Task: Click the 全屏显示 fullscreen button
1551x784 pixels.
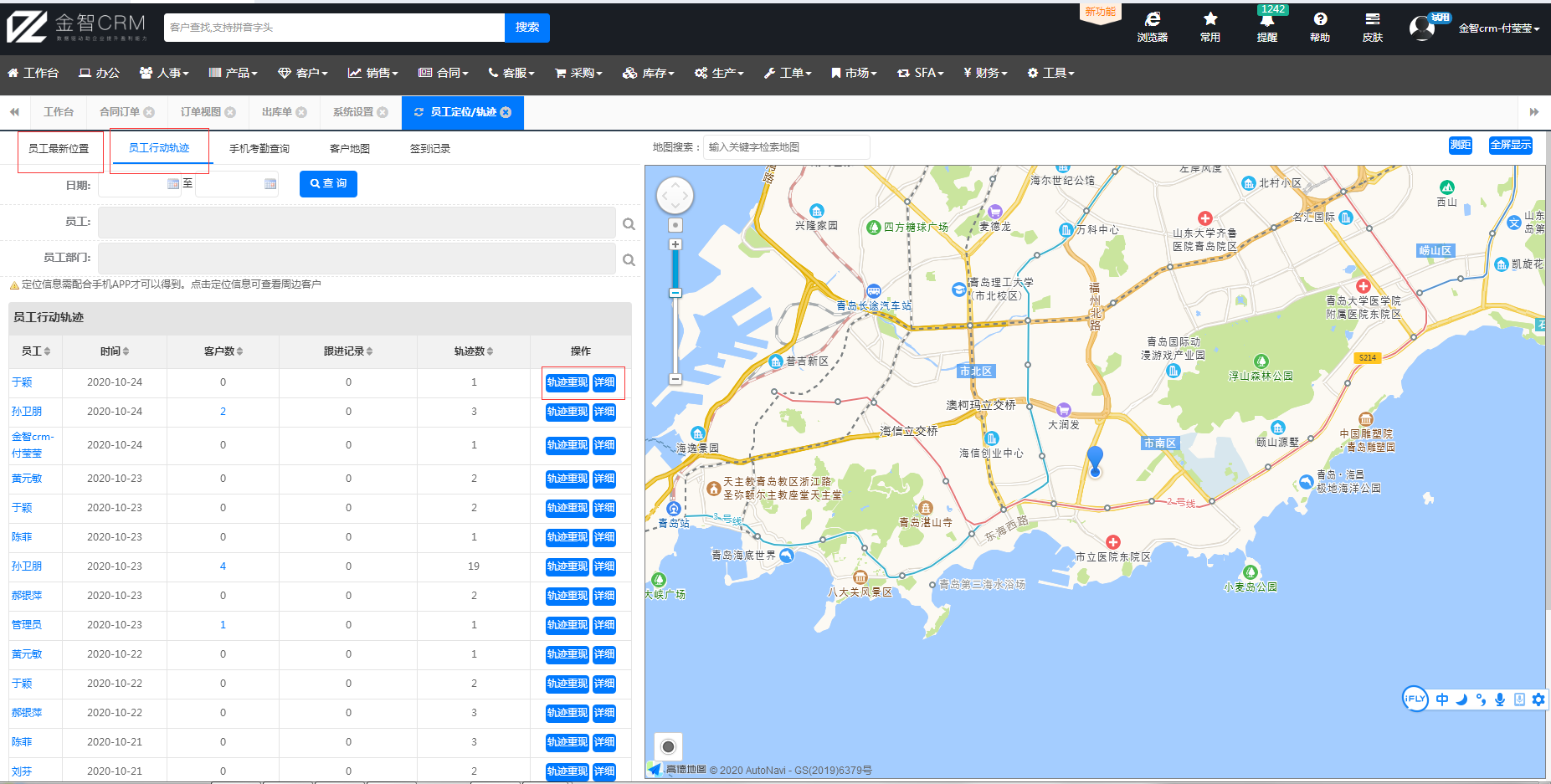Action: (1511, 145)
